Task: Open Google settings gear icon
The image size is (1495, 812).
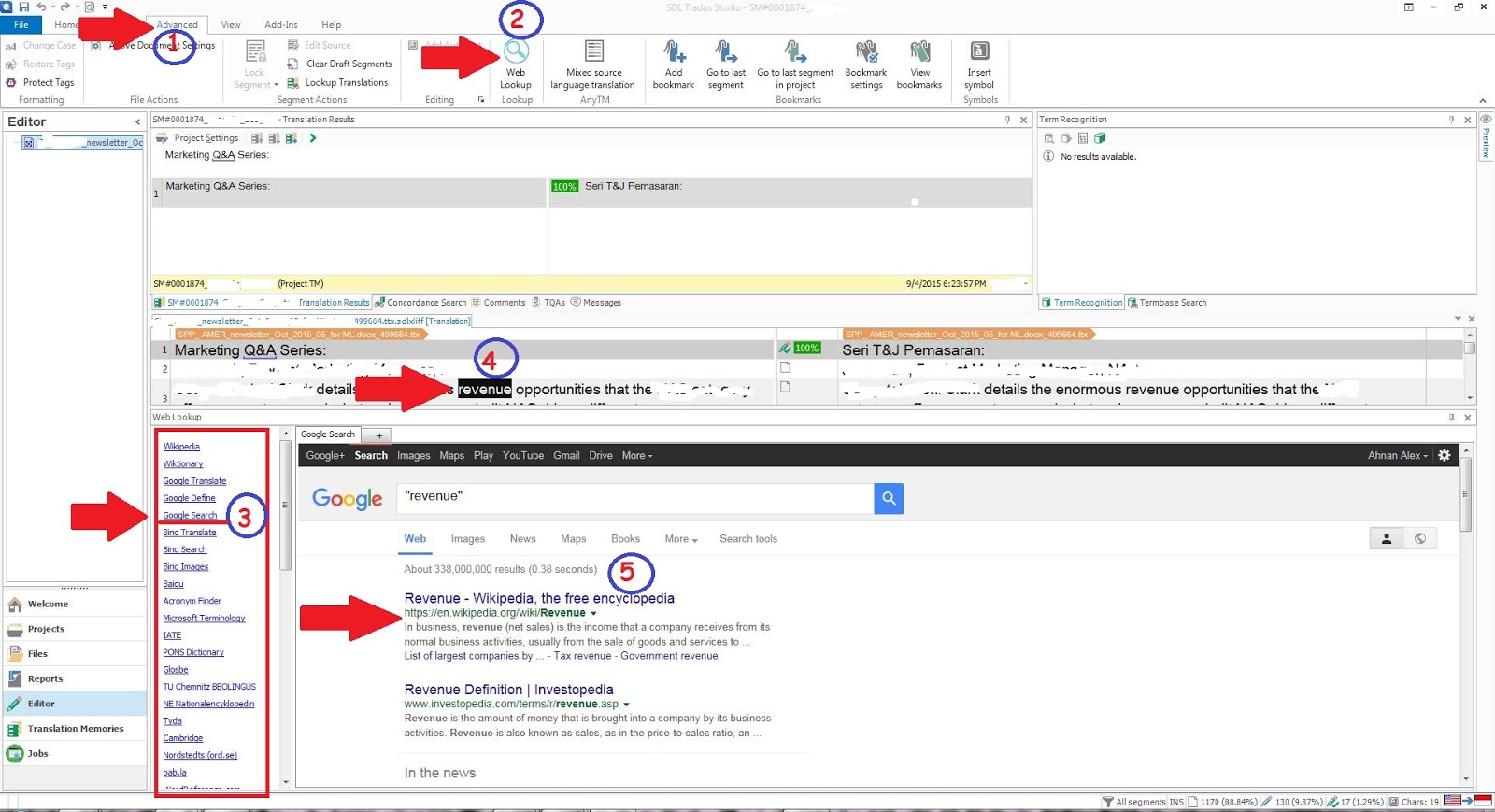Action: coord(1445,455)
